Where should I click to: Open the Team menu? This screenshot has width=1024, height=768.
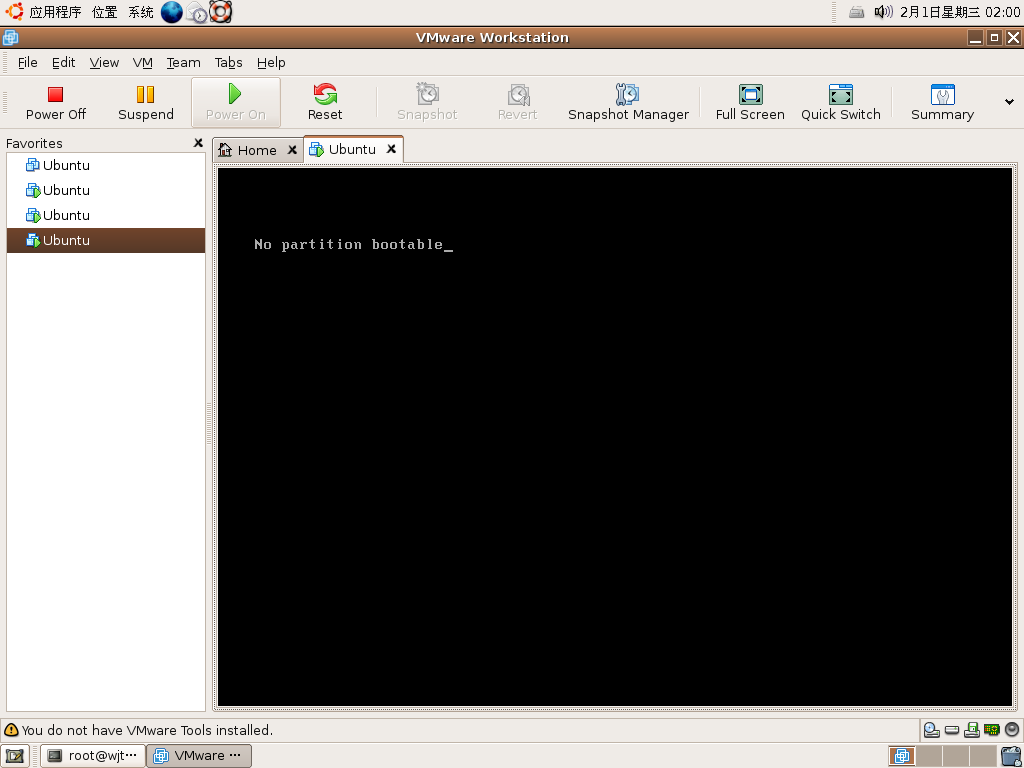pos(184,63)
